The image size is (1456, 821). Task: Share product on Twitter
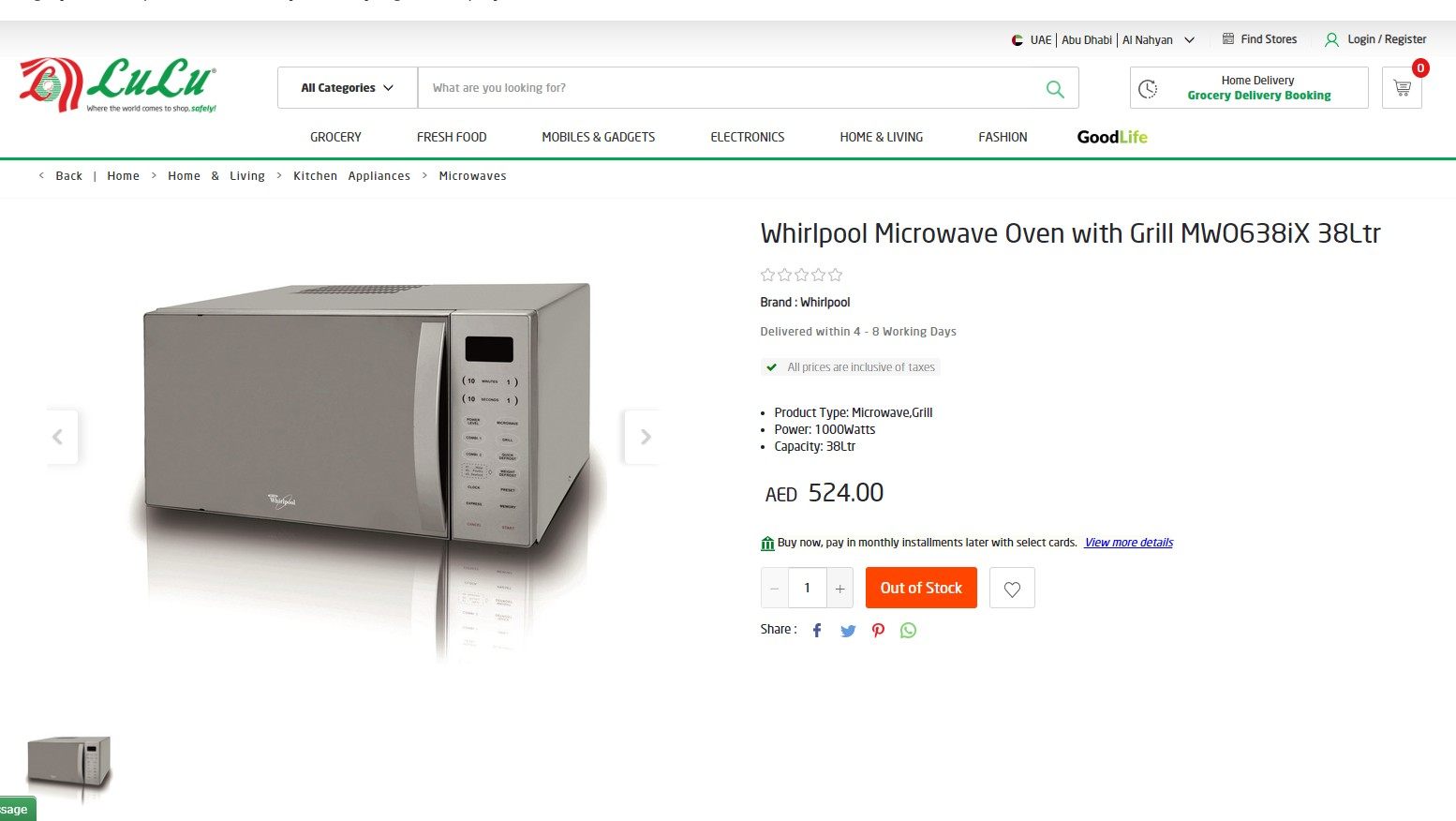tap(848, 631)
